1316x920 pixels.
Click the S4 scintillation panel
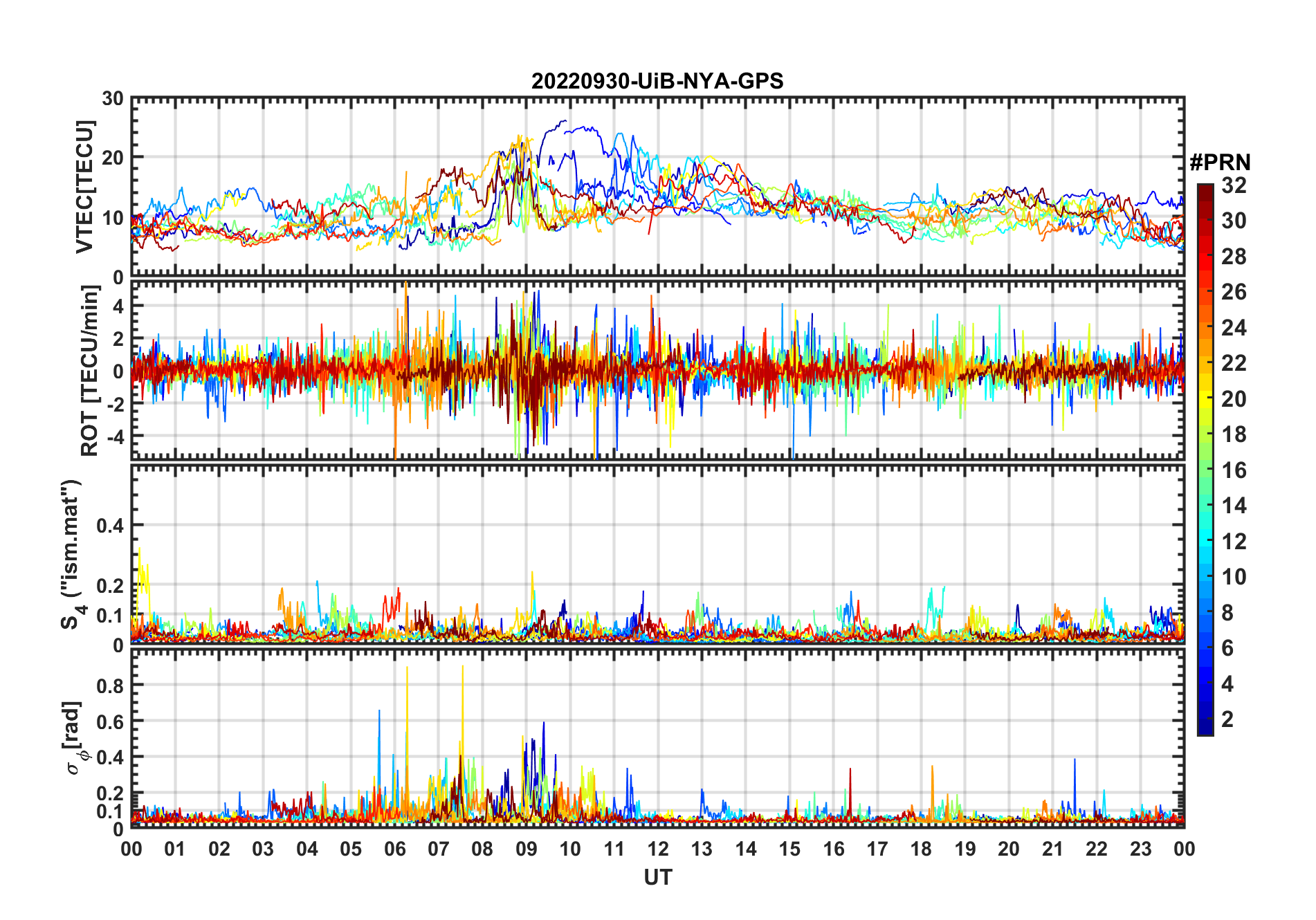[658, 554]
